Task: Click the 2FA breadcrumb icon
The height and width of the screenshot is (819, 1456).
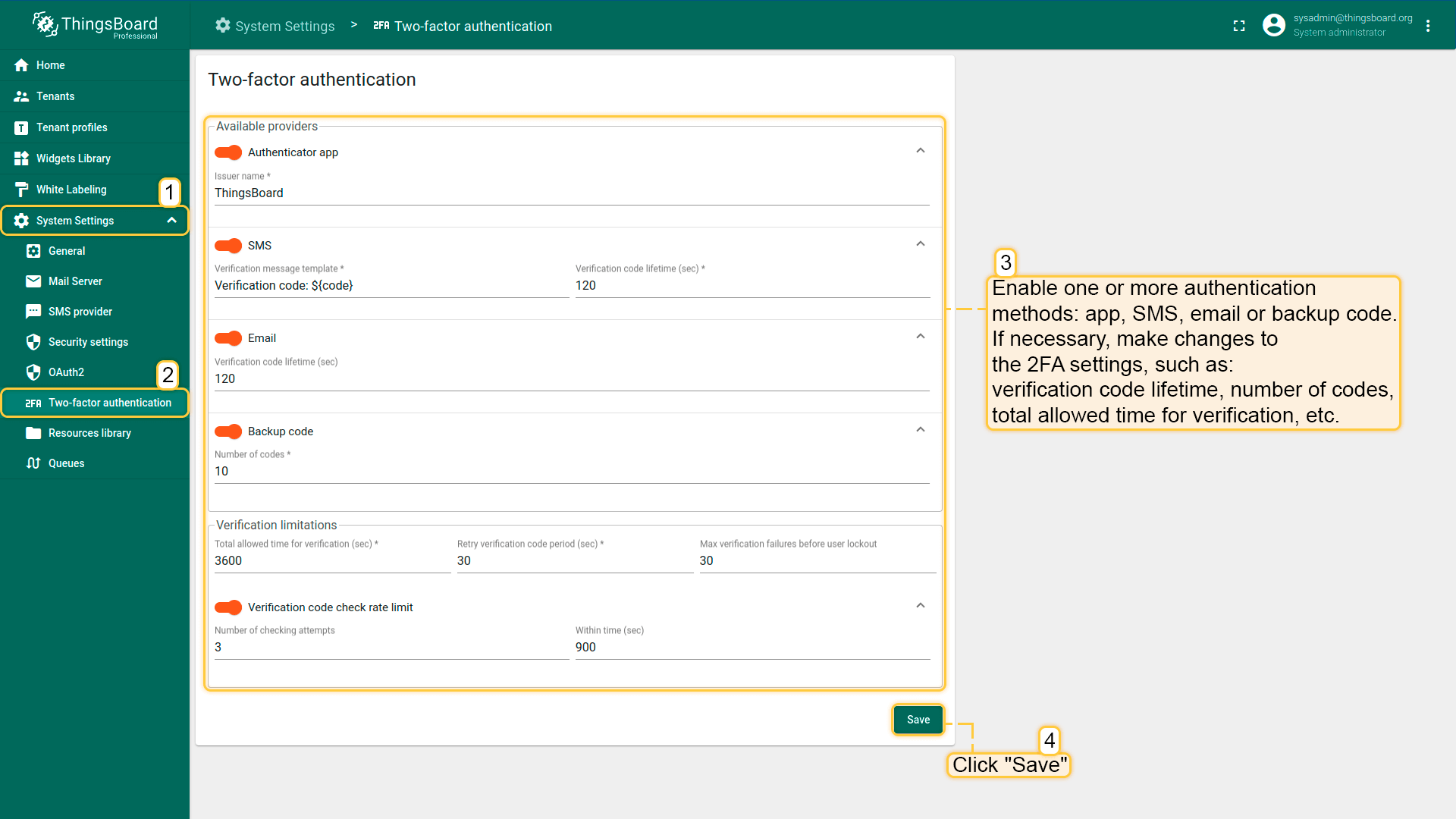Action: coord(381,26)
